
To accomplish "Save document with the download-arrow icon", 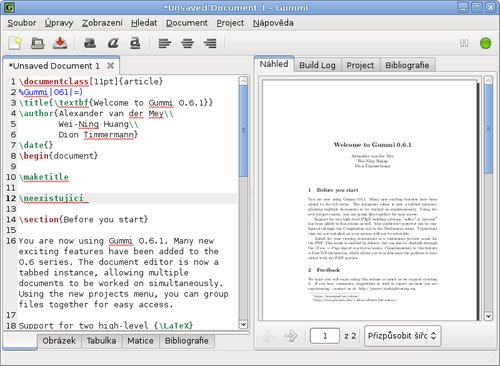I will tap(60, 43).
